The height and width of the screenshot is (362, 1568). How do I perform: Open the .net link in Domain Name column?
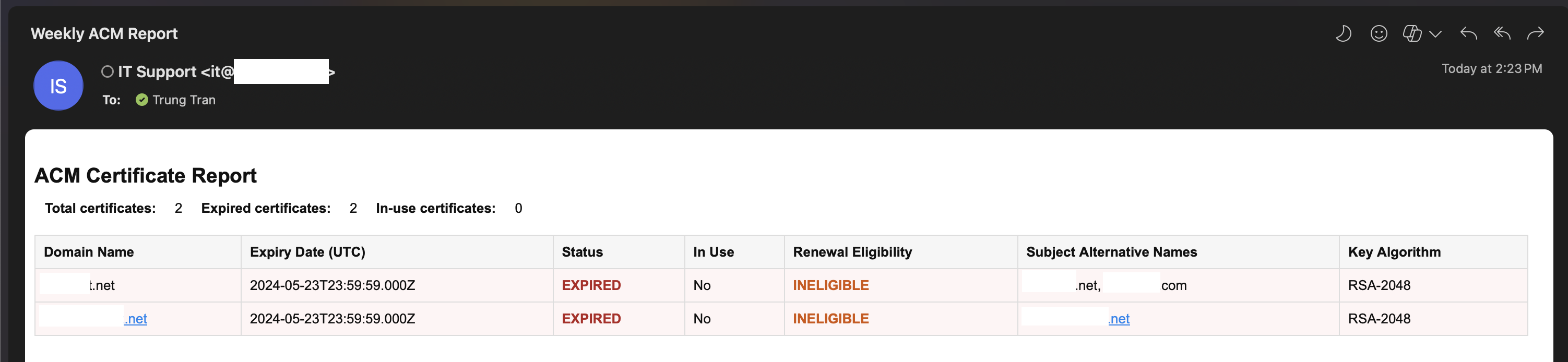(136, 319)
